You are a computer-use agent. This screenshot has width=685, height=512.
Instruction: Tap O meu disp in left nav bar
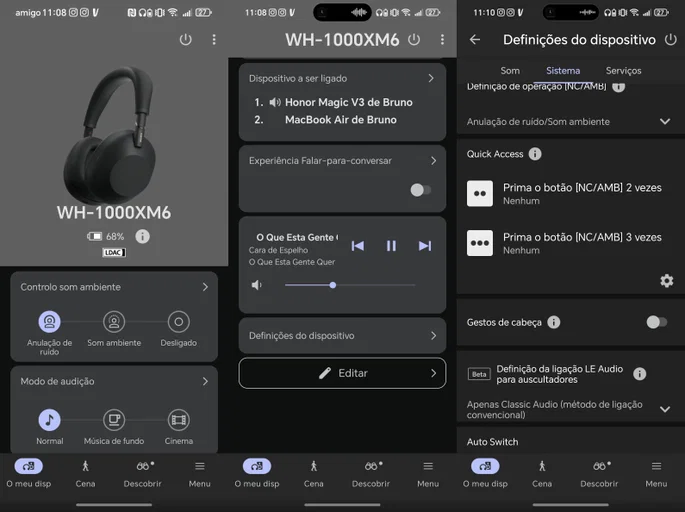[28, 474]
